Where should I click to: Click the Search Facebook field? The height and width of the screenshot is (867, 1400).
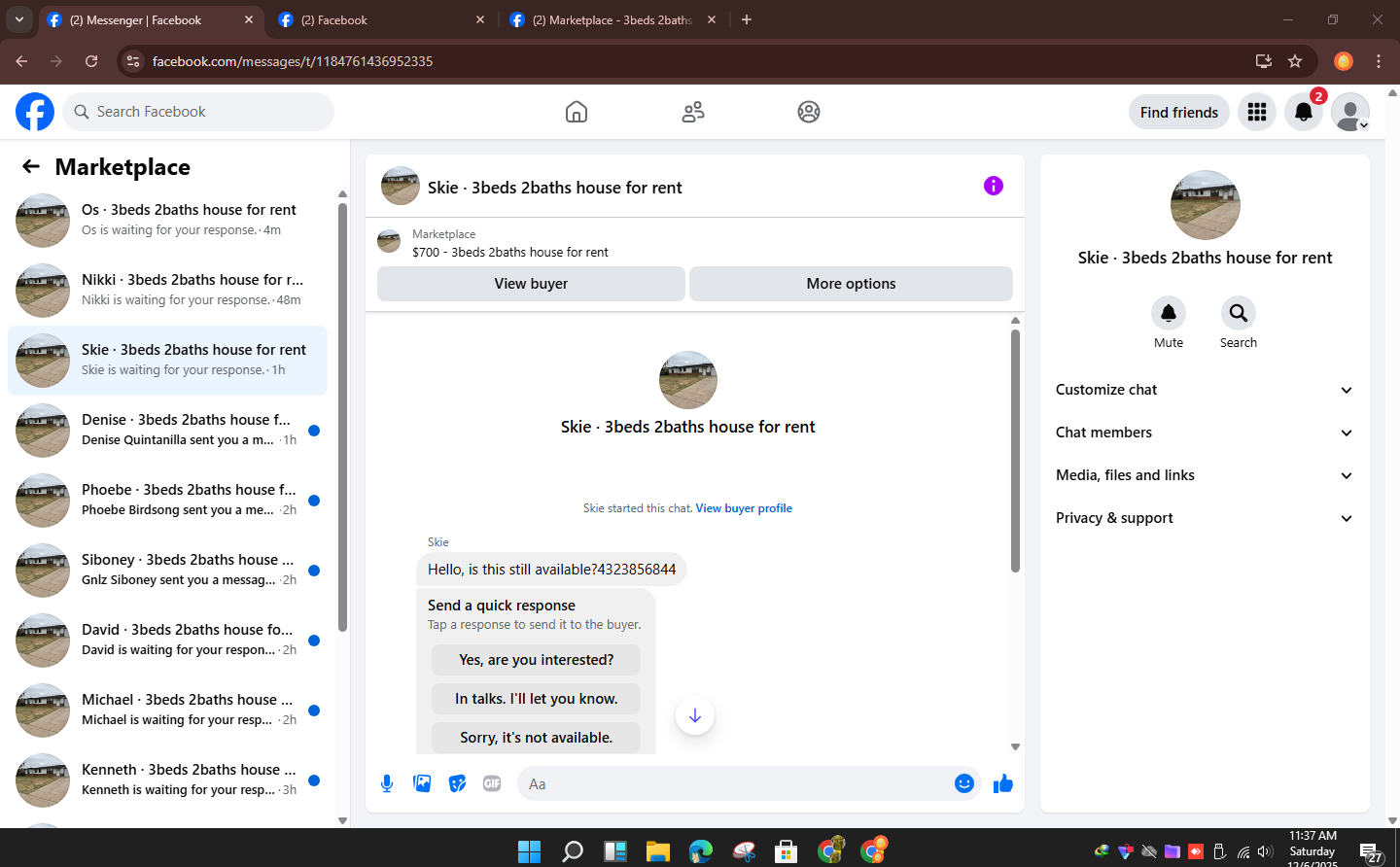pos(198,112)
